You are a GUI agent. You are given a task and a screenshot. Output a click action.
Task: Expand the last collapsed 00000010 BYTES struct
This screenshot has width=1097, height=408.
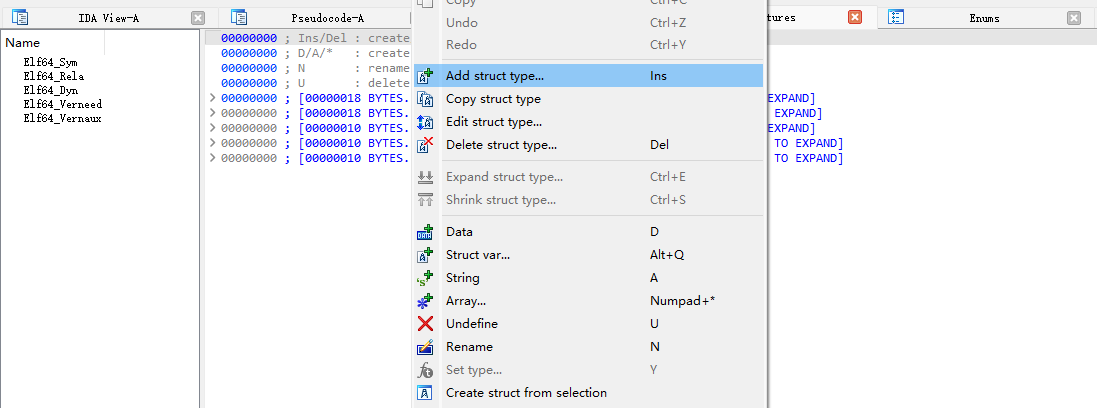pyautogui.click(x=212, y=158)
